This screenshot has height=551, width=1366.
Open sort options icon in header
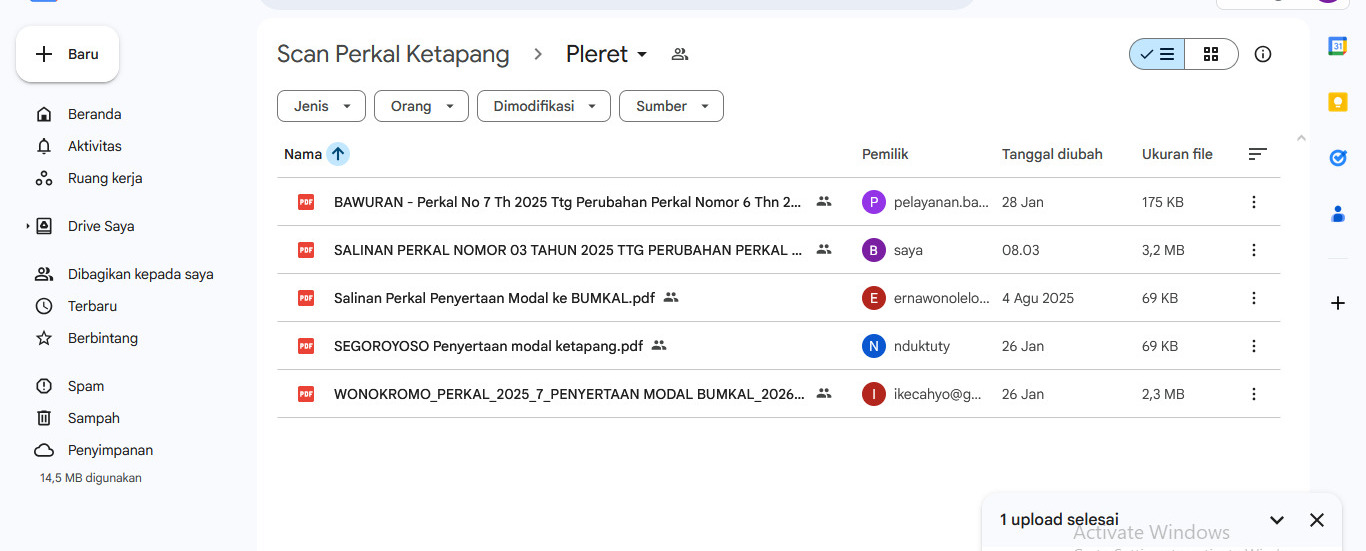pyautogui.click(x=1257, y=154)
